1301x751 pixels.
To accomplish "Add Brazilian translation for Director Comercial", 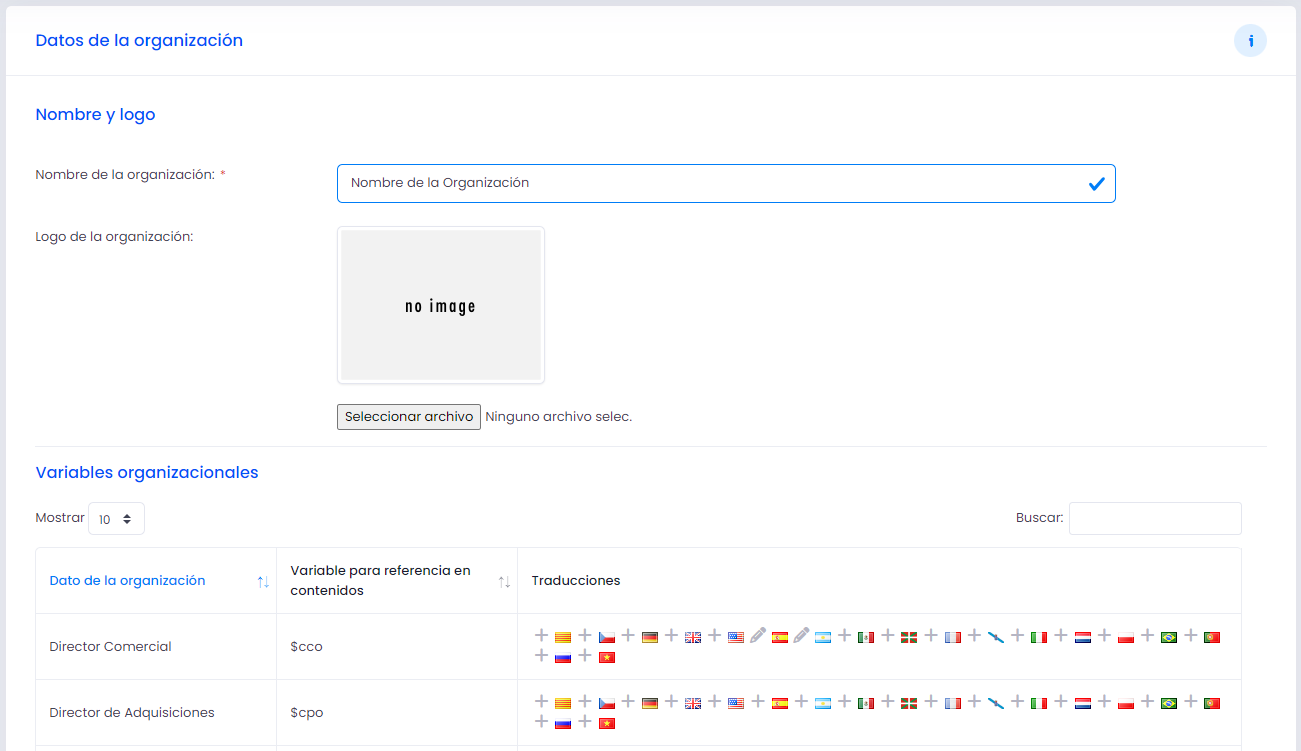I will tap(1147, 636).
